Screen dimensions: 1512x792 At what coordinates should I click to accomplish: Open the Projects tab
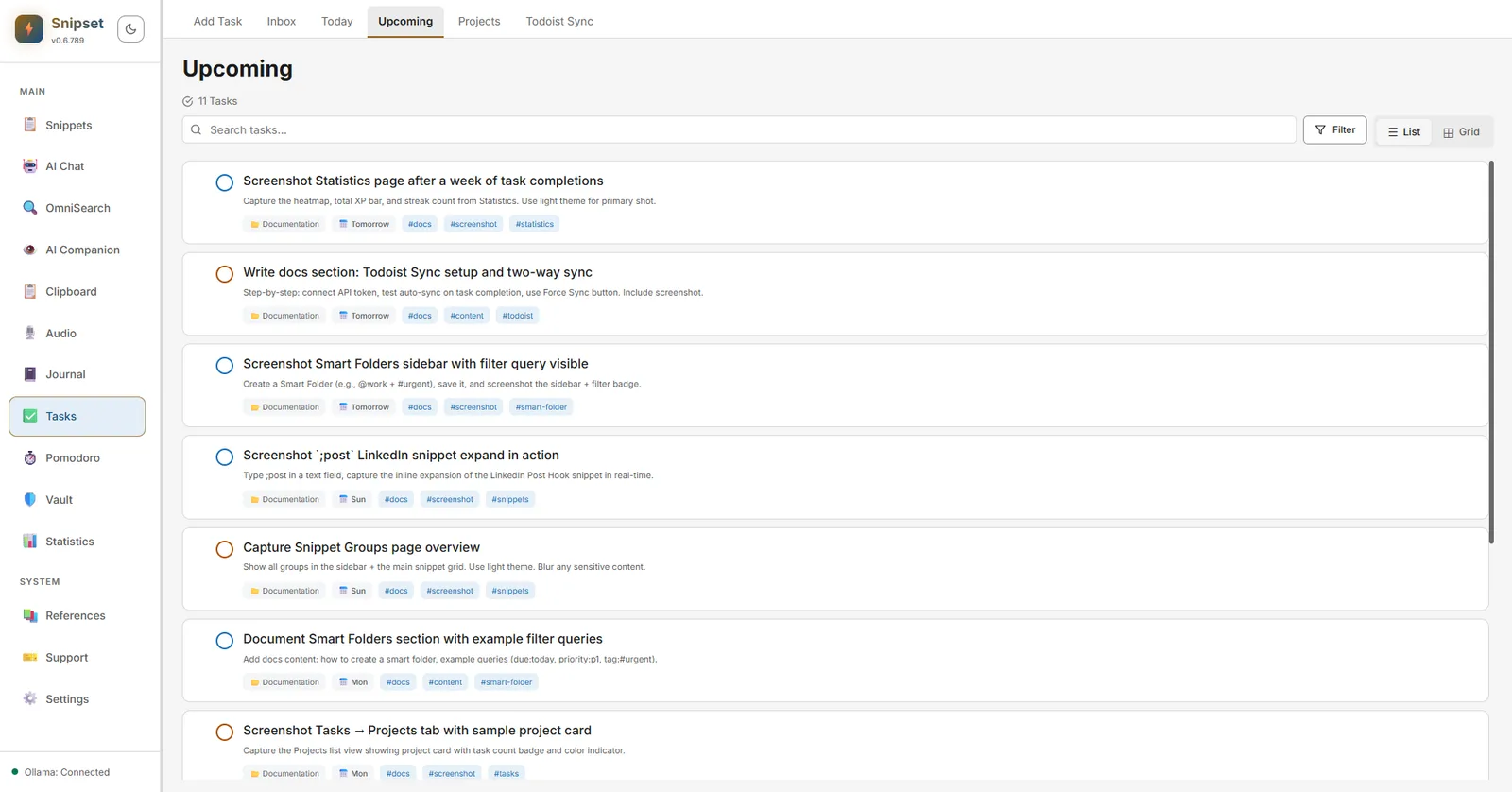(x=479, y=21)
